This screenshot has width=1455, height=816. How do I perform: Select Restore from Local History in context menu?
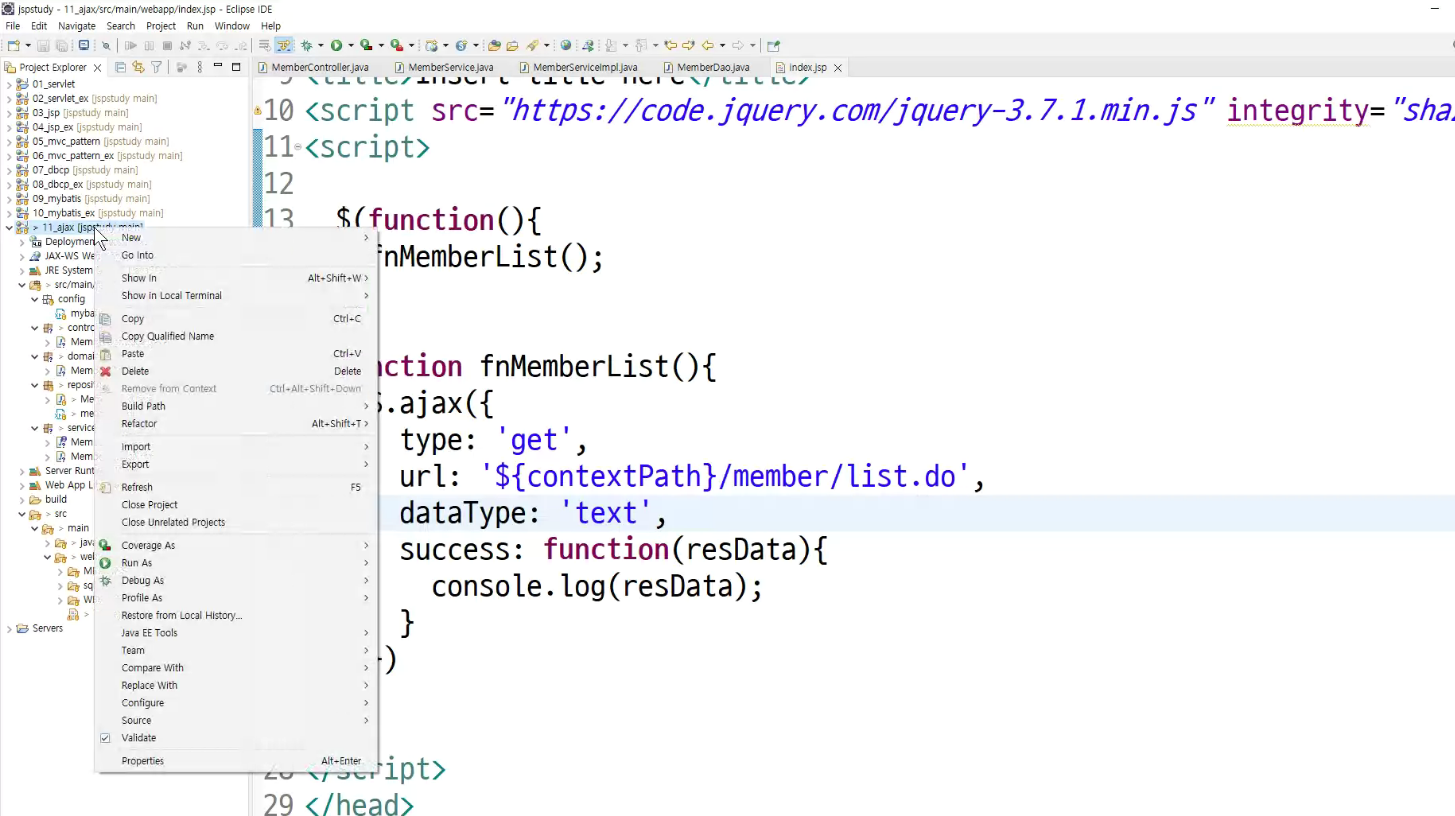[x=236, y=615]
